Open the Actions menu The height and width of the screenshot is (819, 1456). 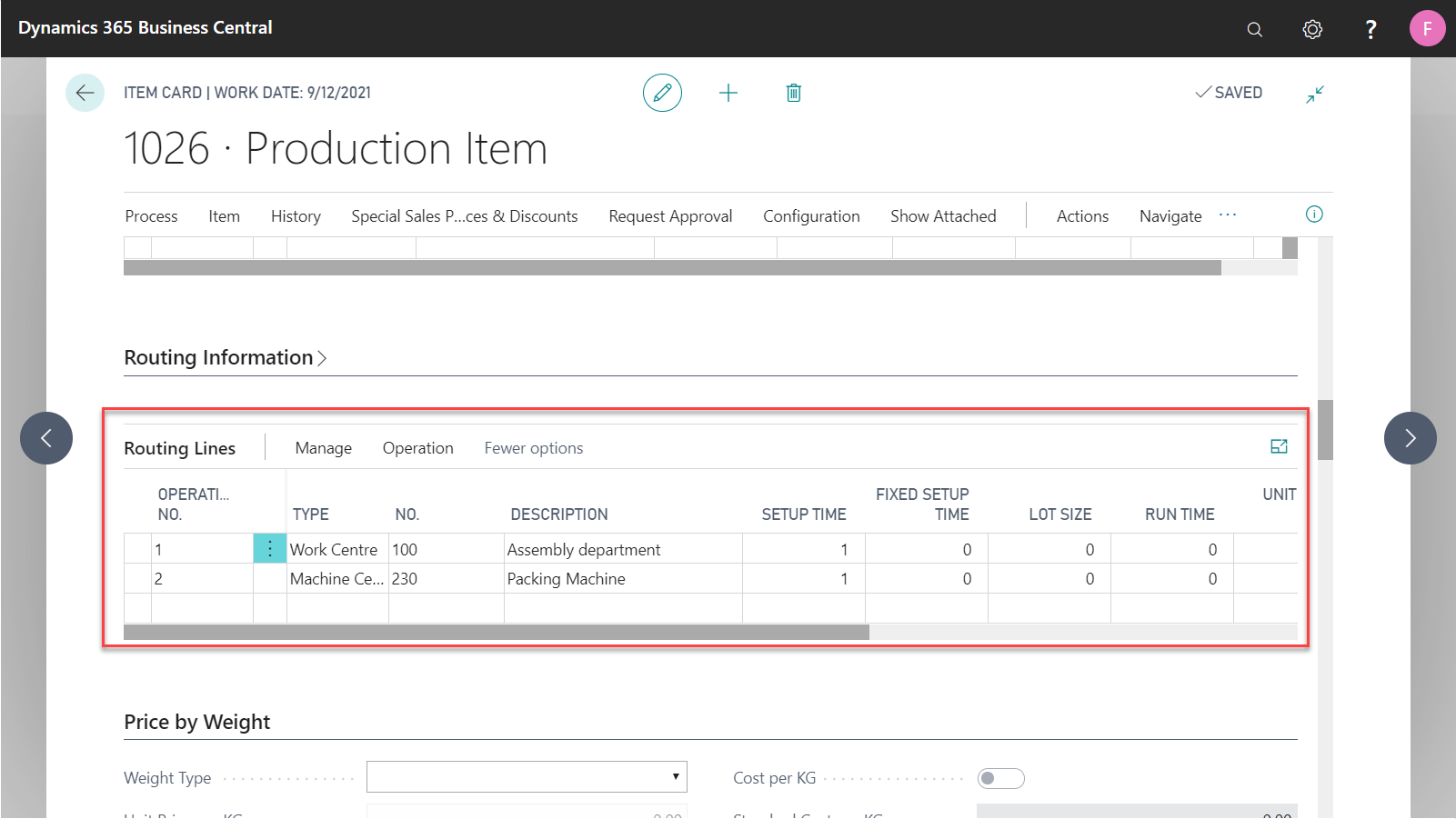click(x=1082, y=216)
